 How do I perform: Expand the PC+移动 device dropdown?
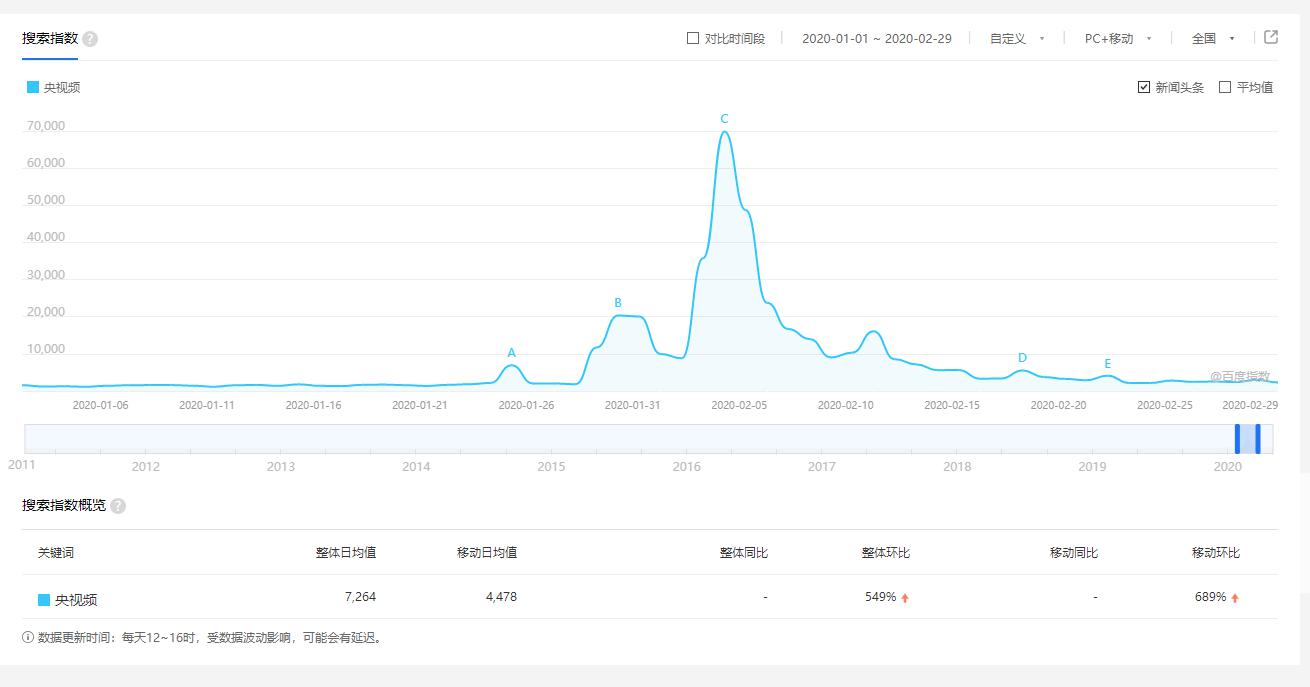click(x=1118, y=39)
